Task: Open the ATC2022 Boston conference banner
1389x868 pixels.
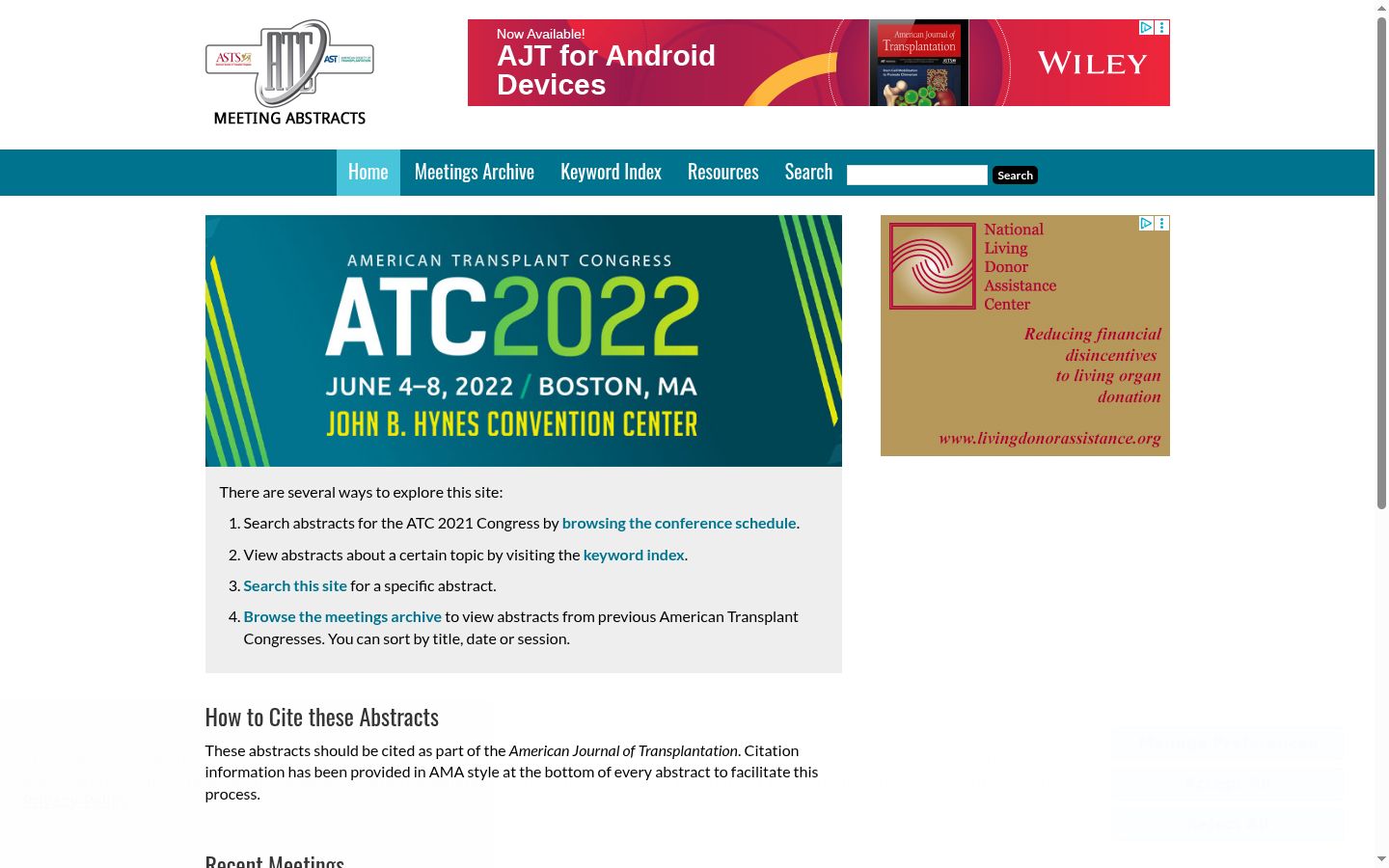Action: [x=524, y=340]
